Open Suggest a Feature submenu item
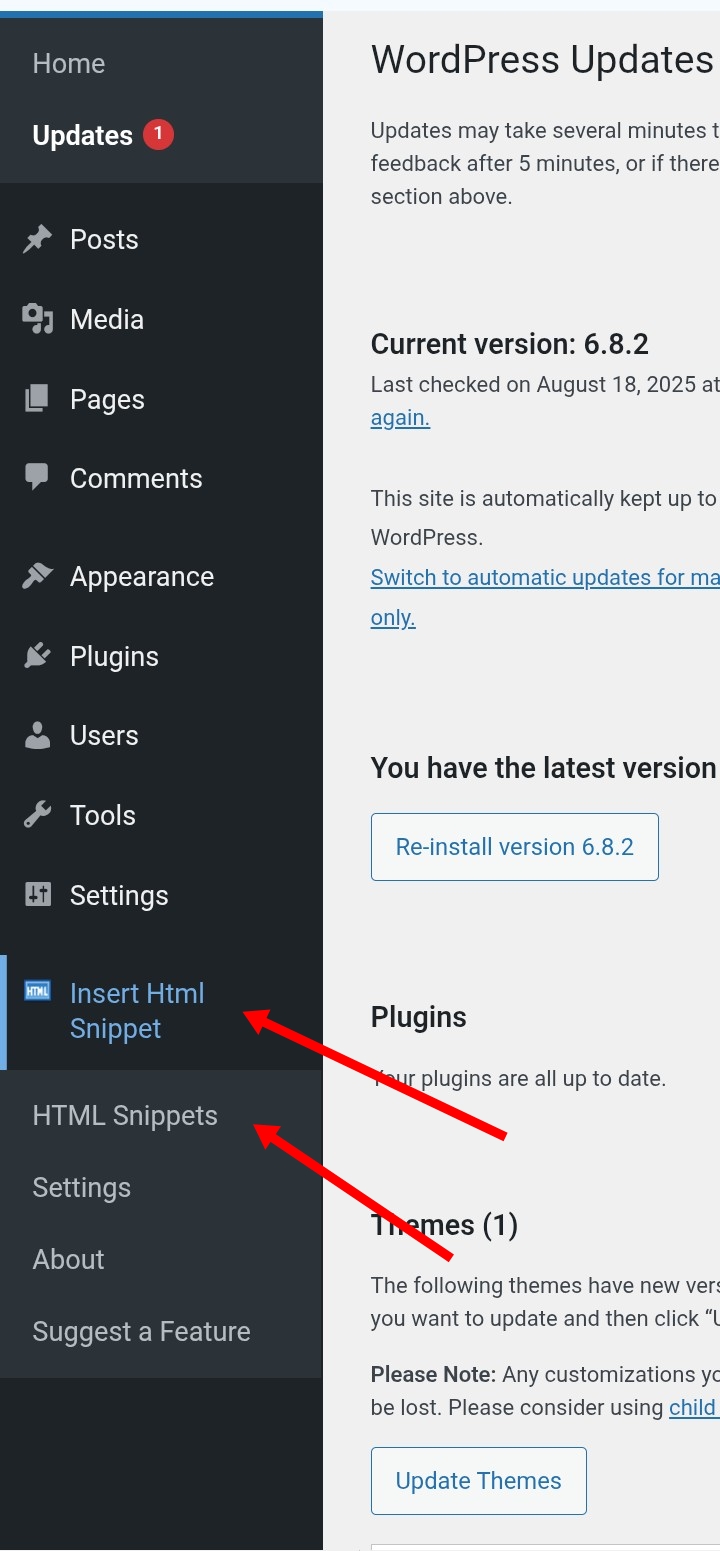720x1551 pixels. (141, 1332)
